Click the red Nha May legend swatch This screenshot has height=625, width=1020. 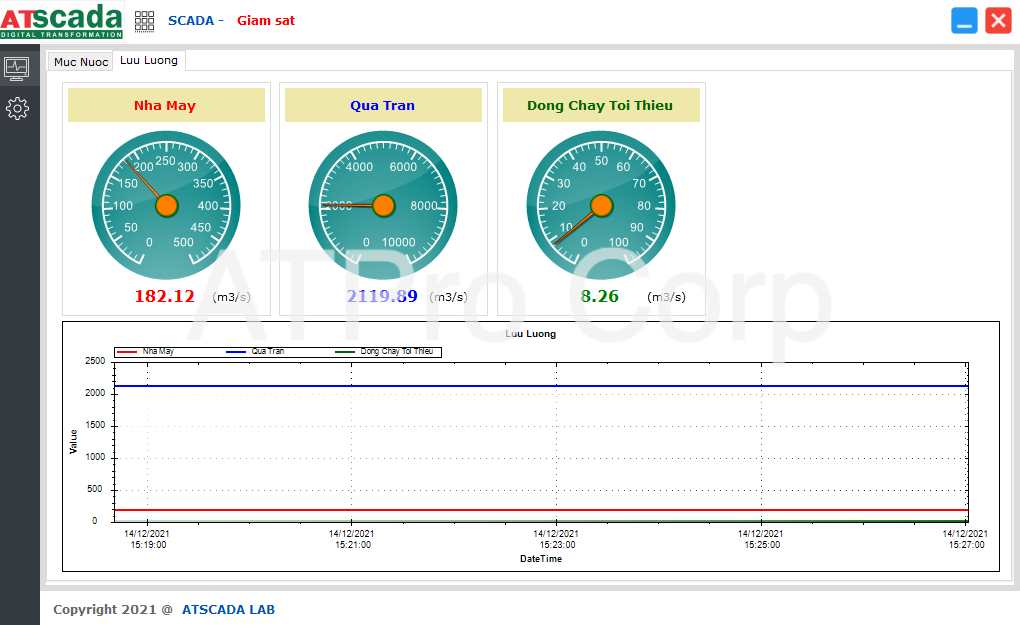(127, 352)
